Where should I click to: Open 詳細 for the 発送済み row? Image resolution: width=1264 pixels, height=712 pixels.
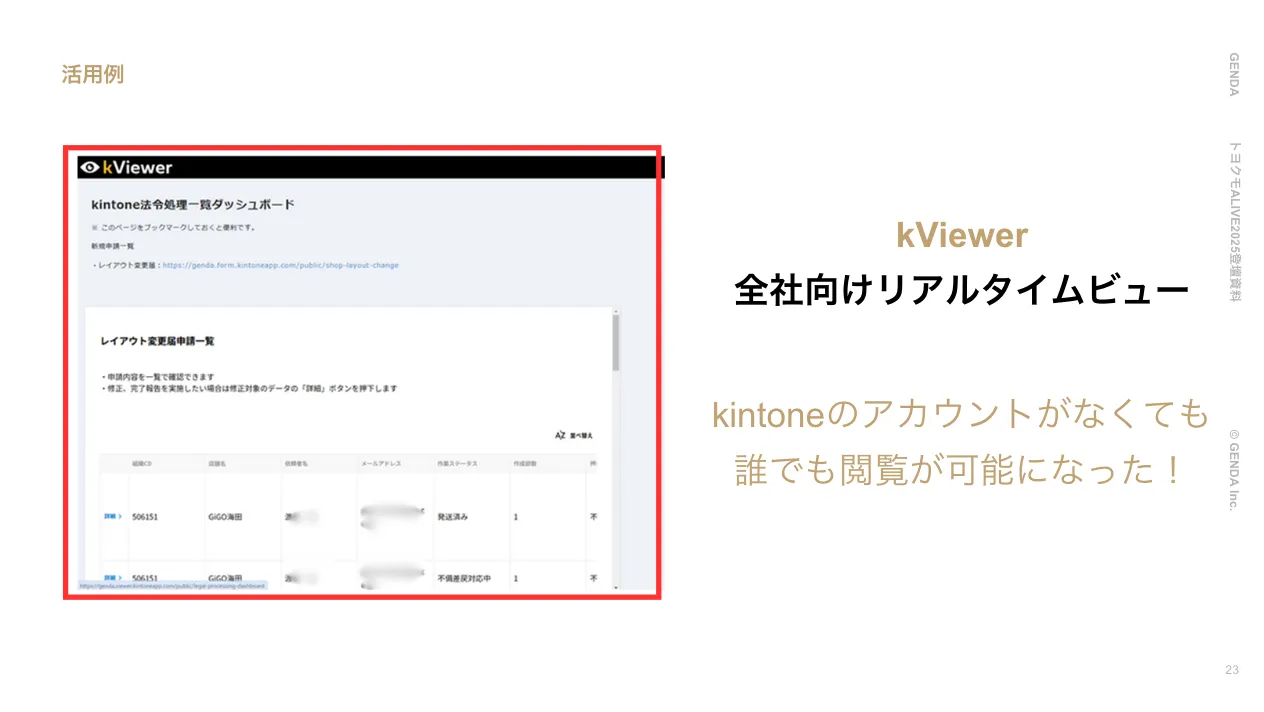point(113,517)
